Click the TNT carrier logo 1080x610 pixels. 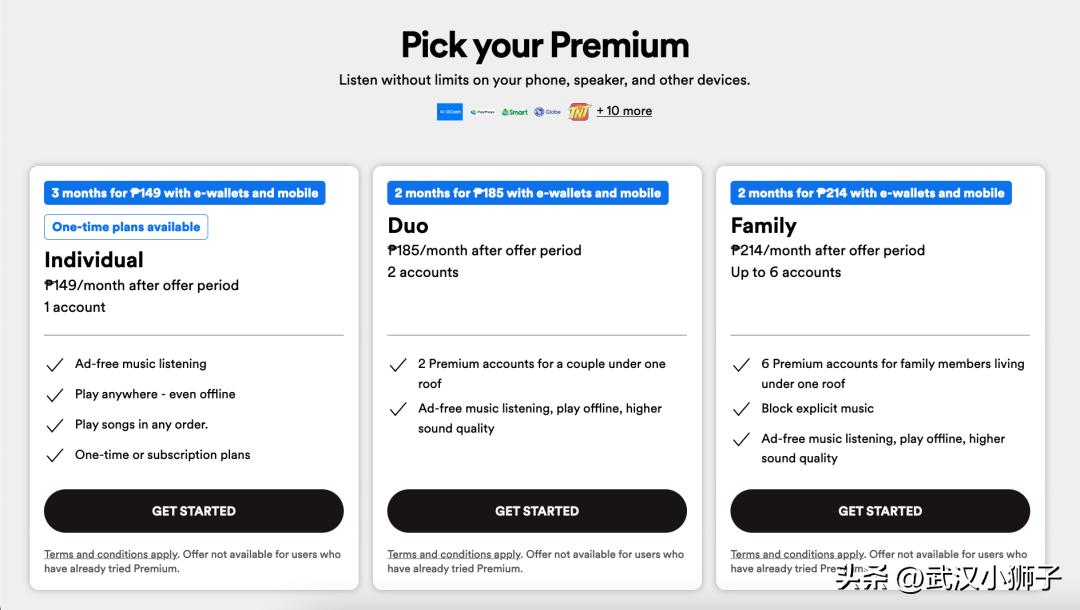(579, 112)
